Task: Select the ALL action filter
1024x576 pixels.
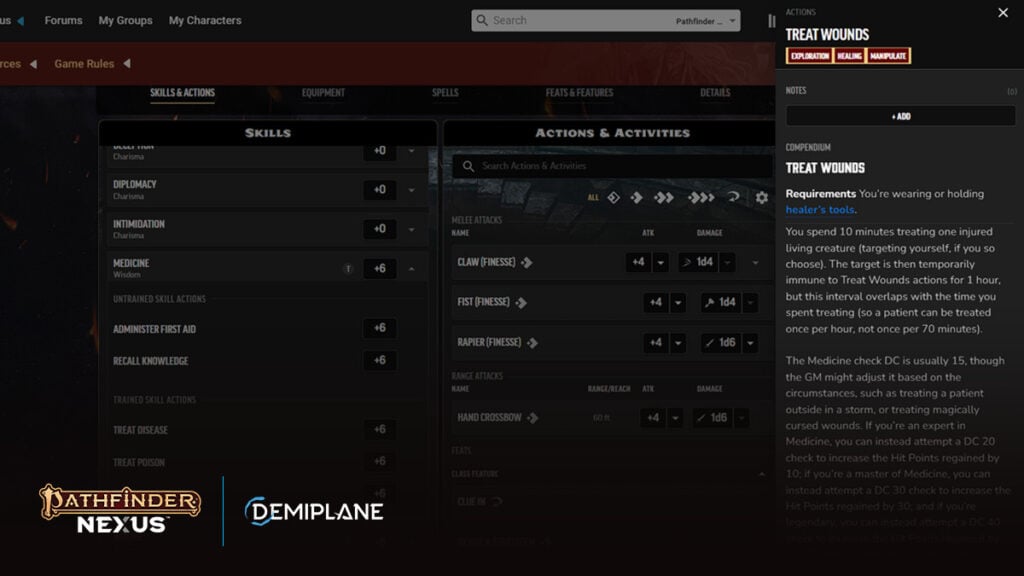Action: (x=593, y=197)
